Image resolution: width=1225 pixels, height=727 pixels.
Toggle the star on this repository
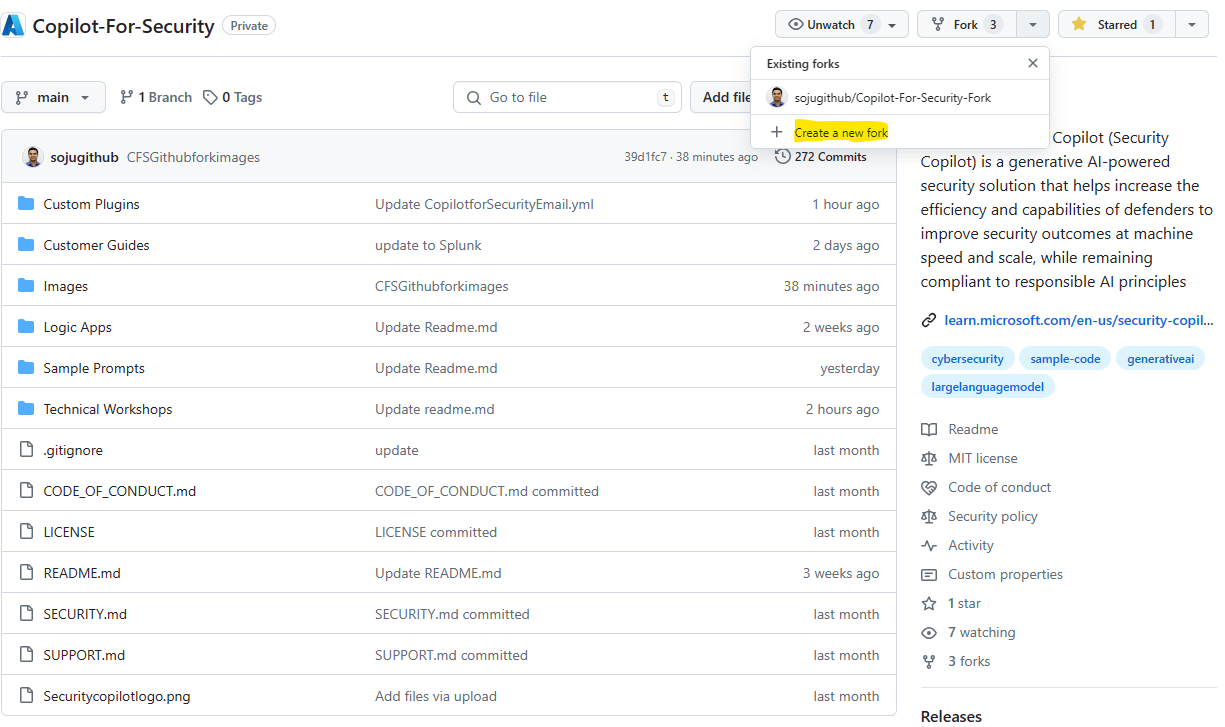tap(1114, 24)
